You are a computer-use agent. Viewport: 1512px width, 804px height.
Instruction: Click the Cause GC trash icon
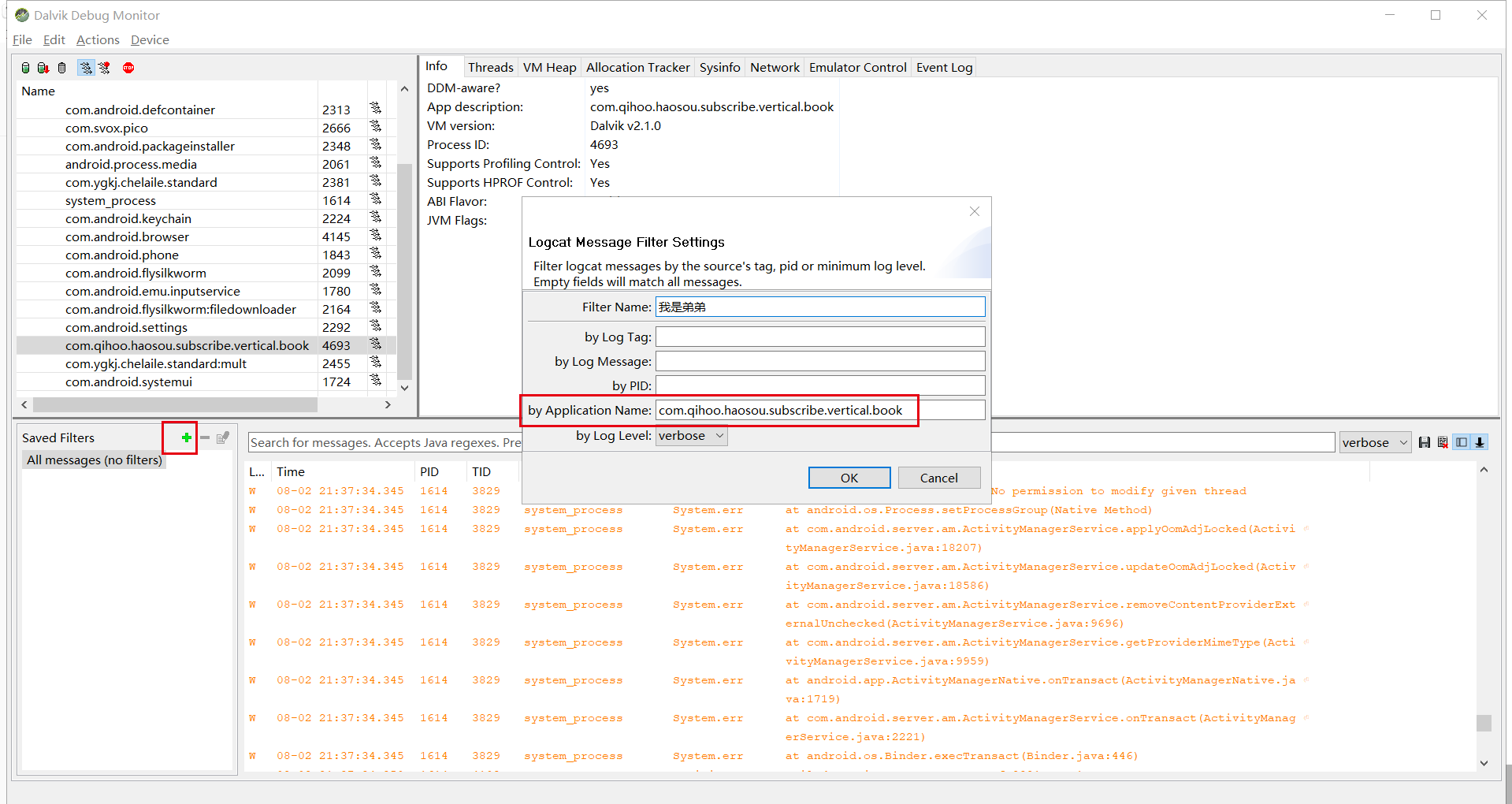(62, 68)
